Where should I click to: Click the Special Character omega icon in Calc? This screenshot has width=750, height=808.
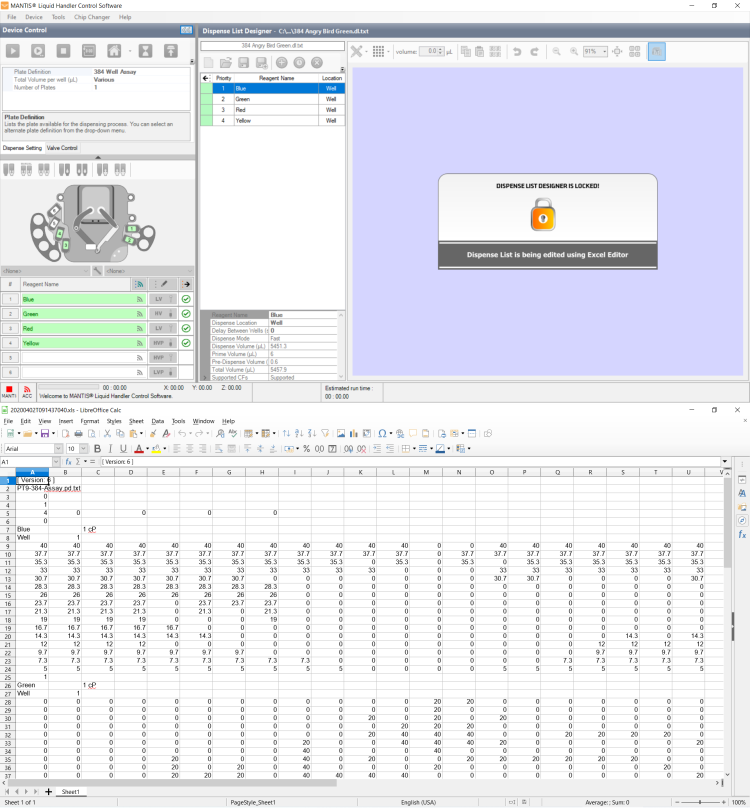pos(382,434)
